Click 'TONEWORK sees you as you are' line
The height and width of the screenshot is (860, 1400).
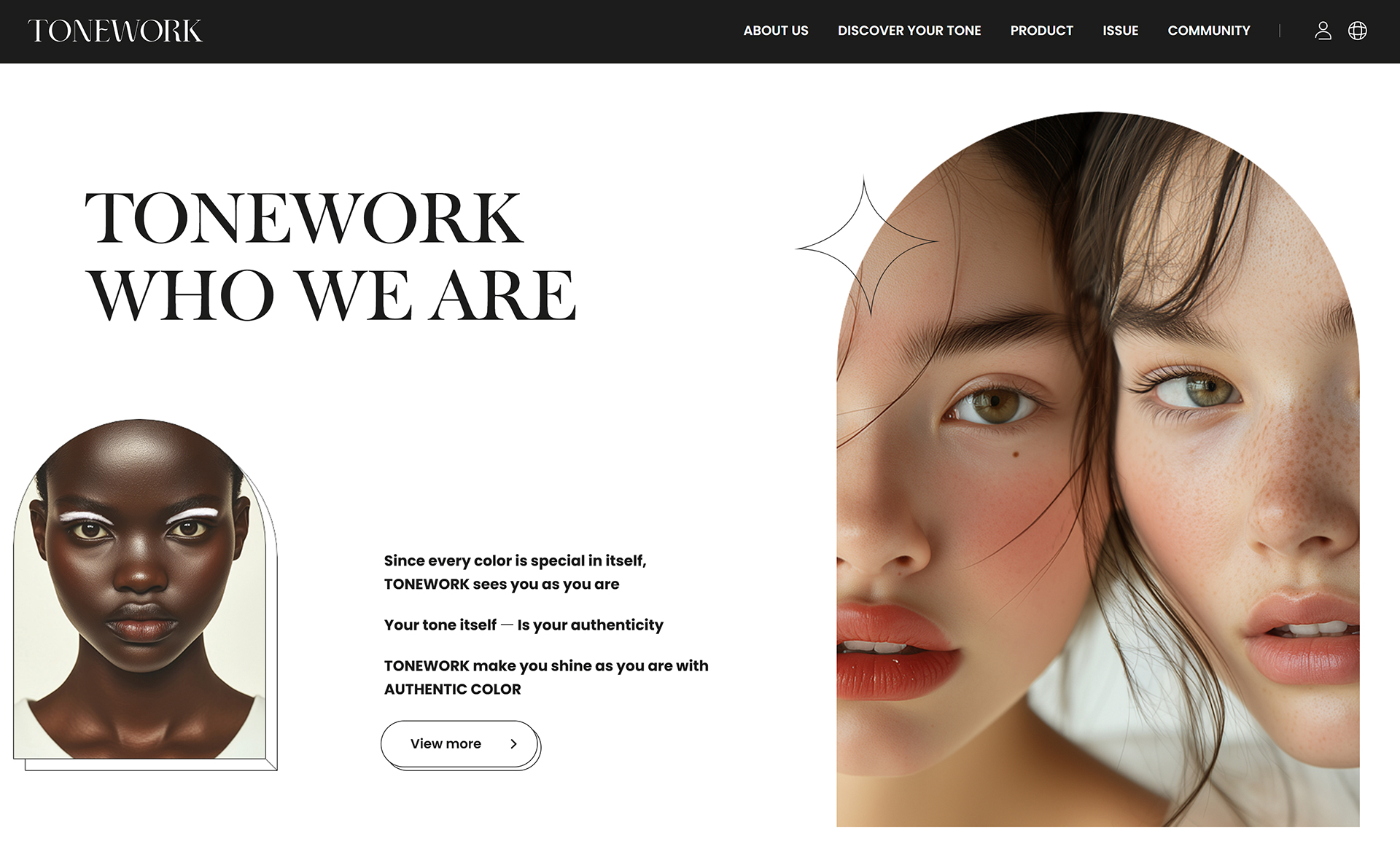pos(502,584)
